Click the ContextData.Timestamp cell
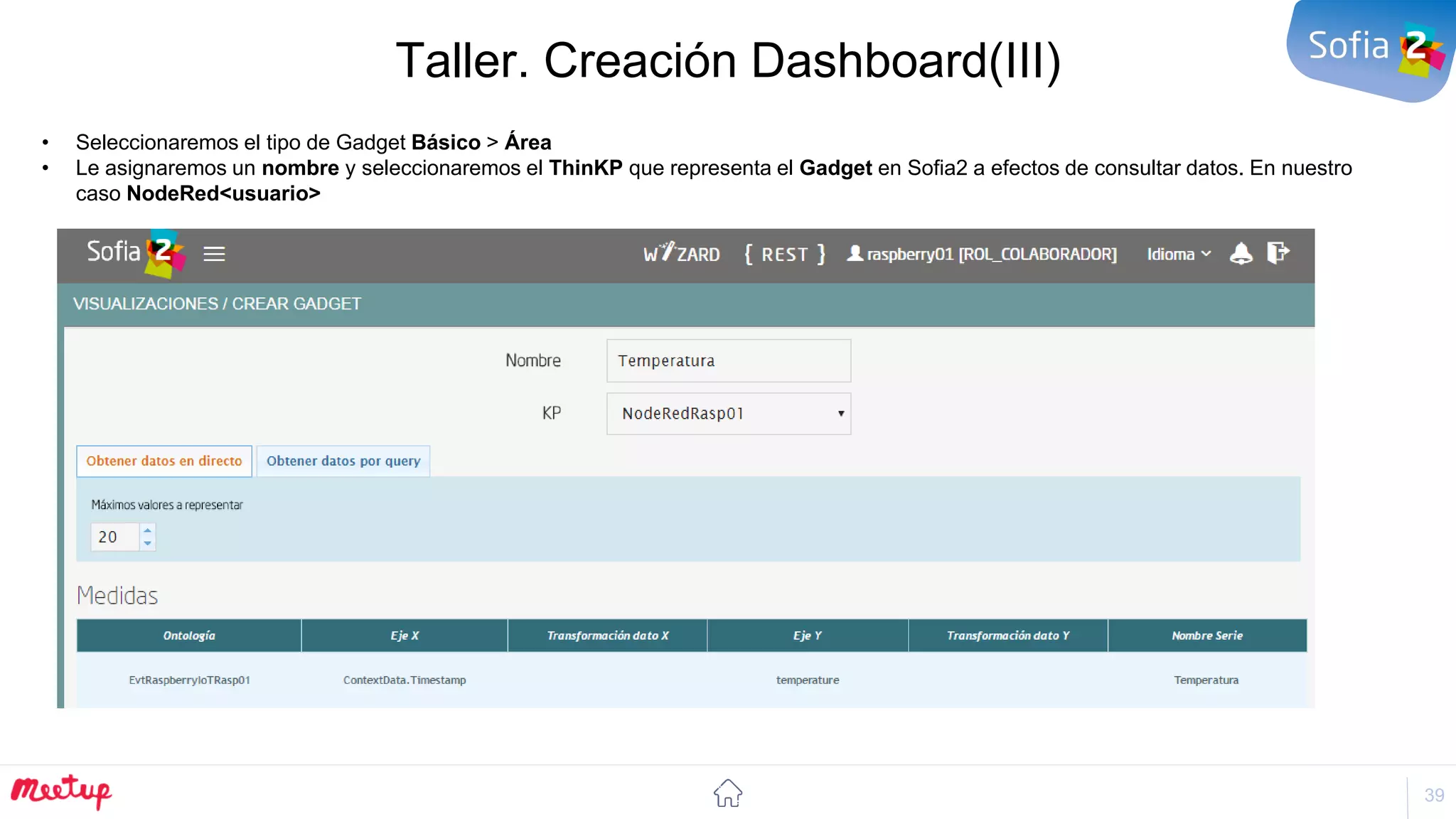1456x819 pixels. (405, 680)
